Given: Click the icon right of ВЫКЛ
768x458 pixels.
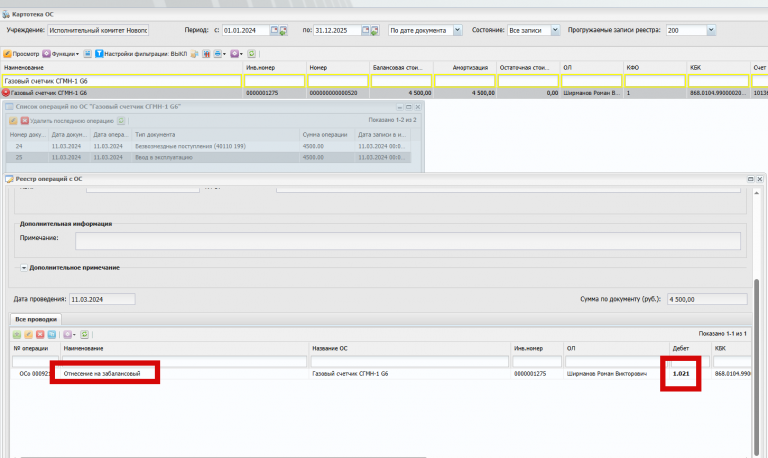Looking at the screenshot, I should (x=194, y=54).
